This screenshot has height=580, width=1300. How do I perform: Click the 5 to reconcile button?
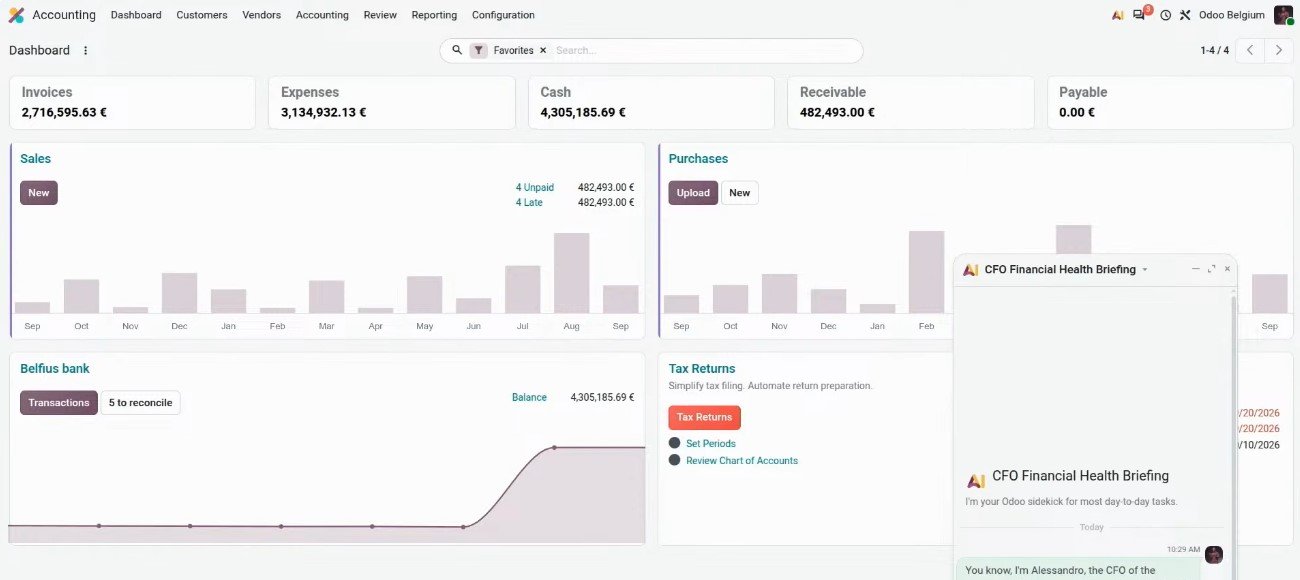pyautogui.click(x=140, y=403)
